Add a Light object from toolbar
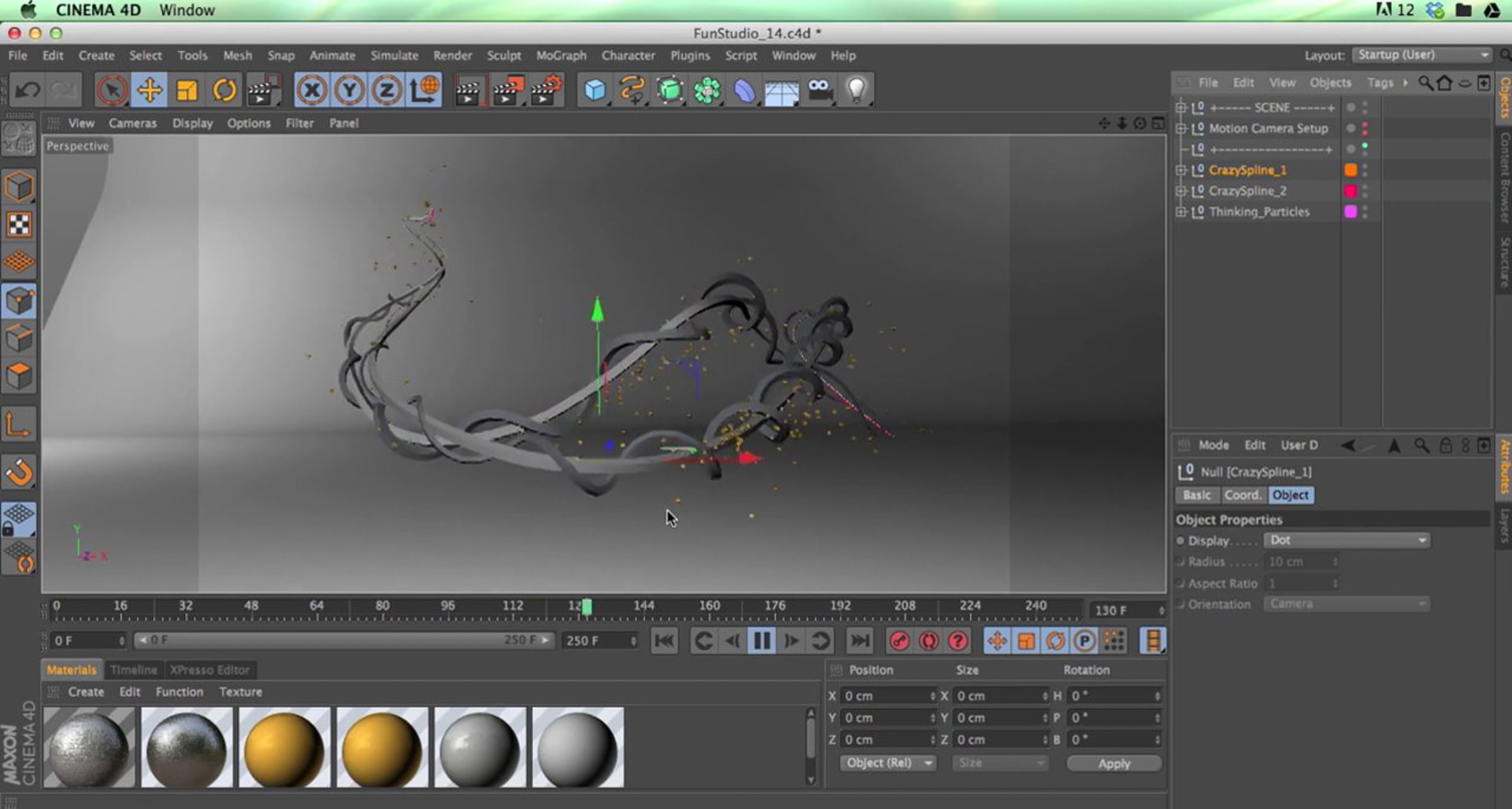 pos(856,90)
